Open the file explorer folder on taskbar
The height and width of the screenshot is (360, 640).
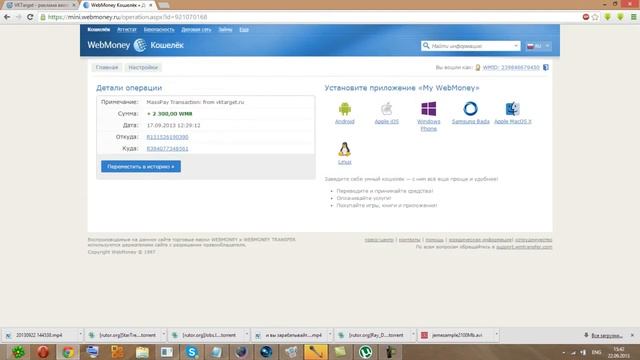pos(142,352)
